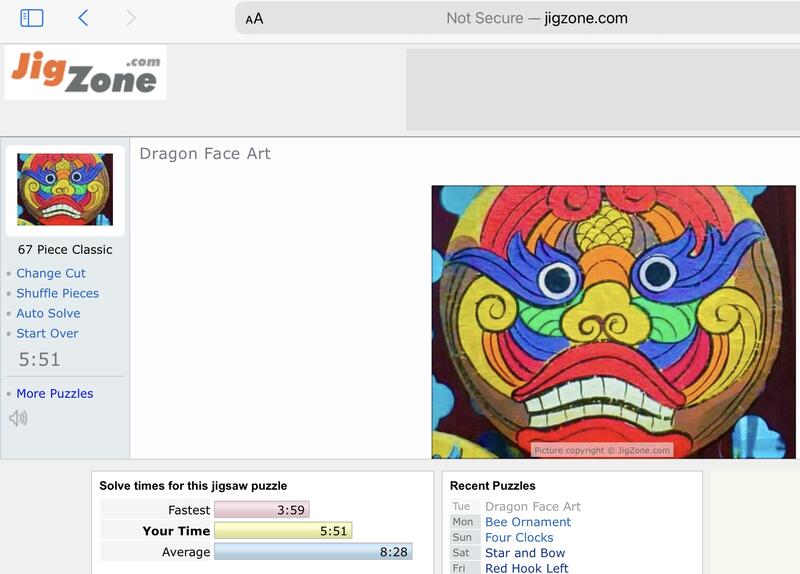Choose Auto Solve in sidebar
This screenshot has height=574, width=800.
[48, 313]
